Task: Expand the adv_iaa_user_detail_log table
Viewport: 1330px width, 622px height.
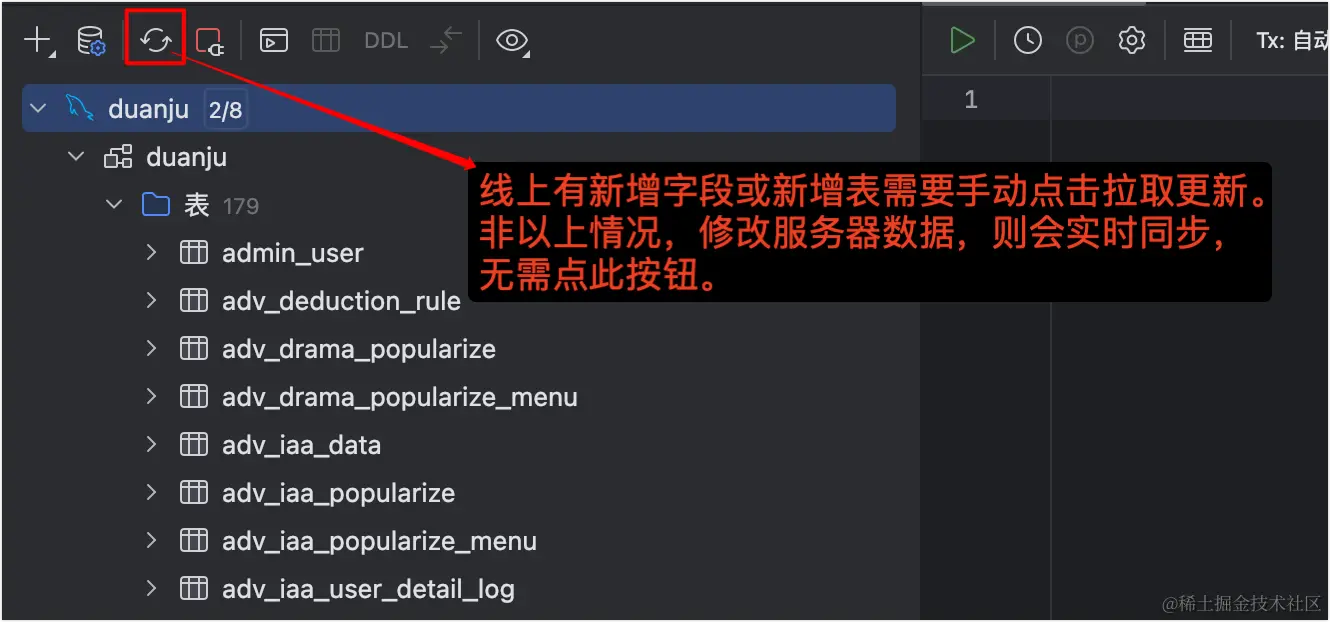Action: (152, 589)
